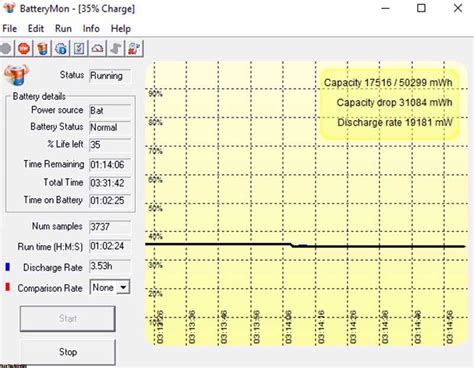The image size is (474, 368).
Task: Click the last toolbar icon with red figures
Action: point(134,49)
